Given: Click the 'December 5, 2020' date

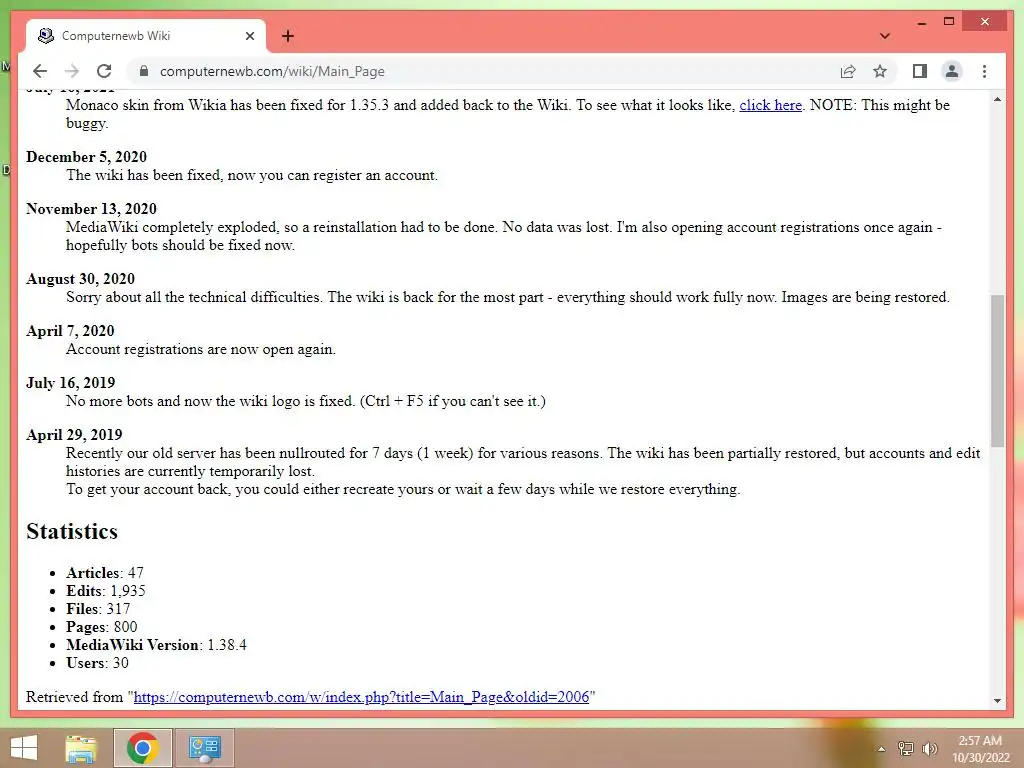Looking at the screenshot, I should (86, 157).
